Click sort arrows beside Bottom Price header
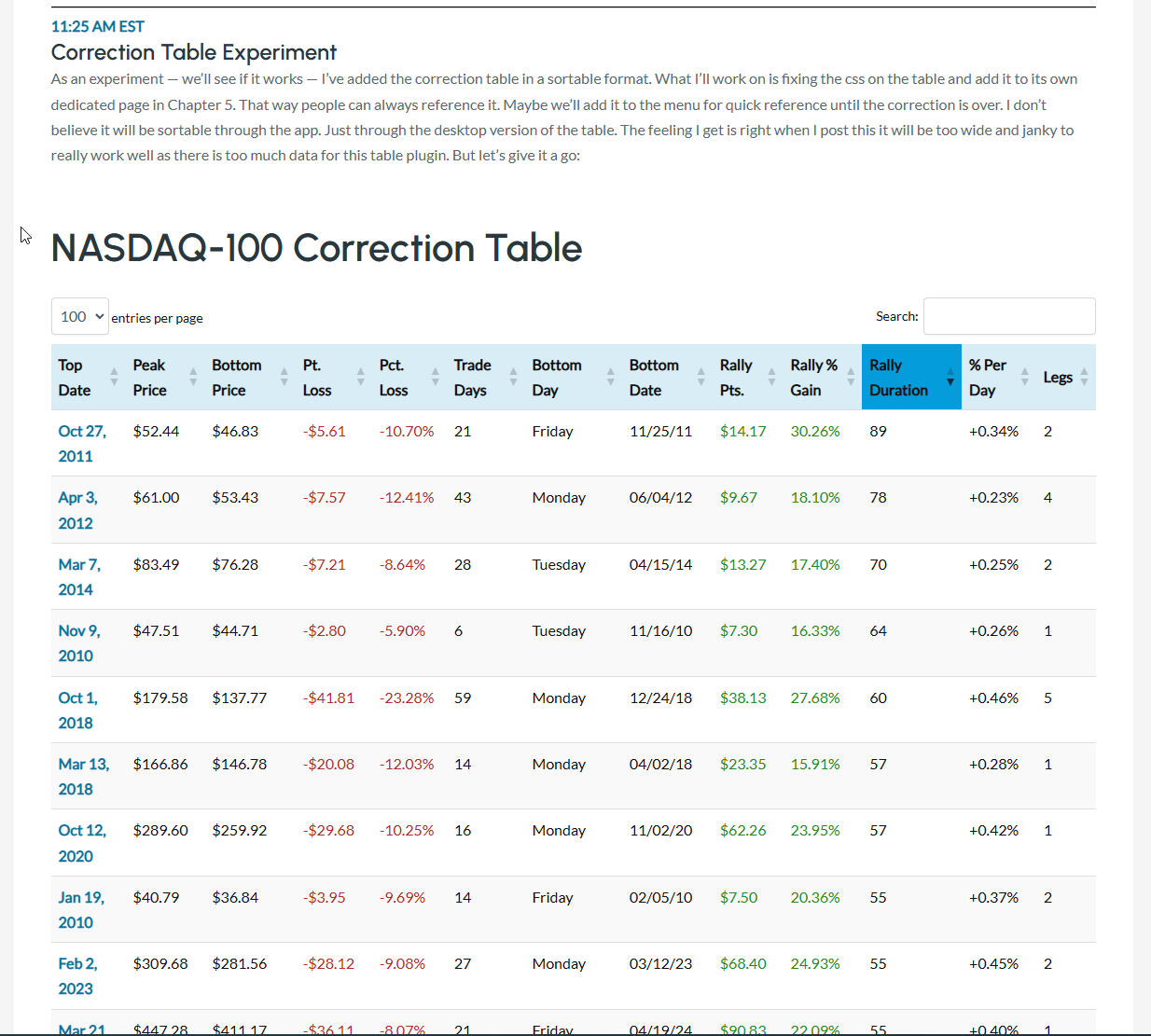1151x1036 pixels. [x=284, y=378]
